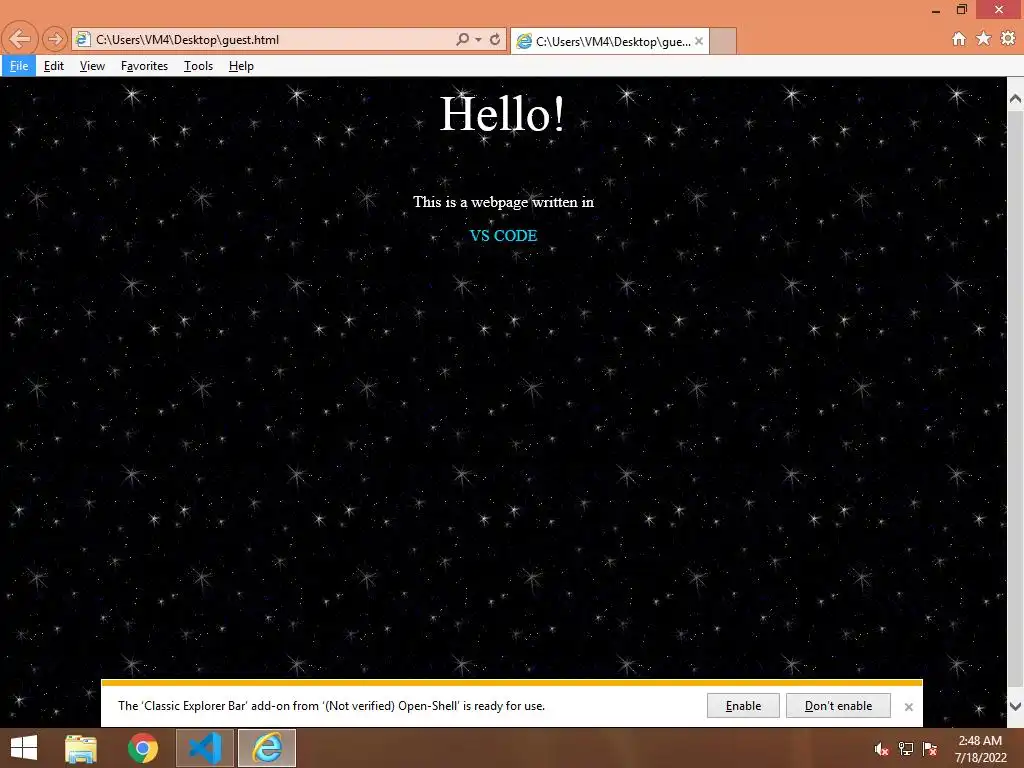Viewport: 1024px width, 768px height.
Task: Refresh the page with the reload icon
Action: (x=495, y=39)
